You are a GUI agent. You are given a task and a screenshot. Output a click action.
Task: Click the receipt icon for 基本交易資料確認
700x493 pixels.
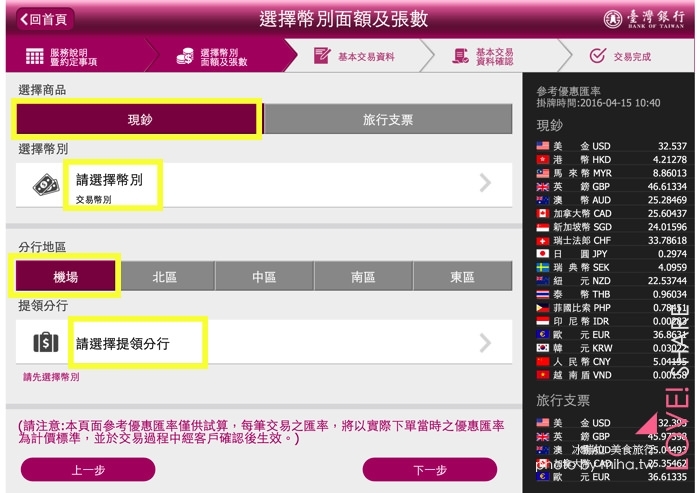(460, 56)
